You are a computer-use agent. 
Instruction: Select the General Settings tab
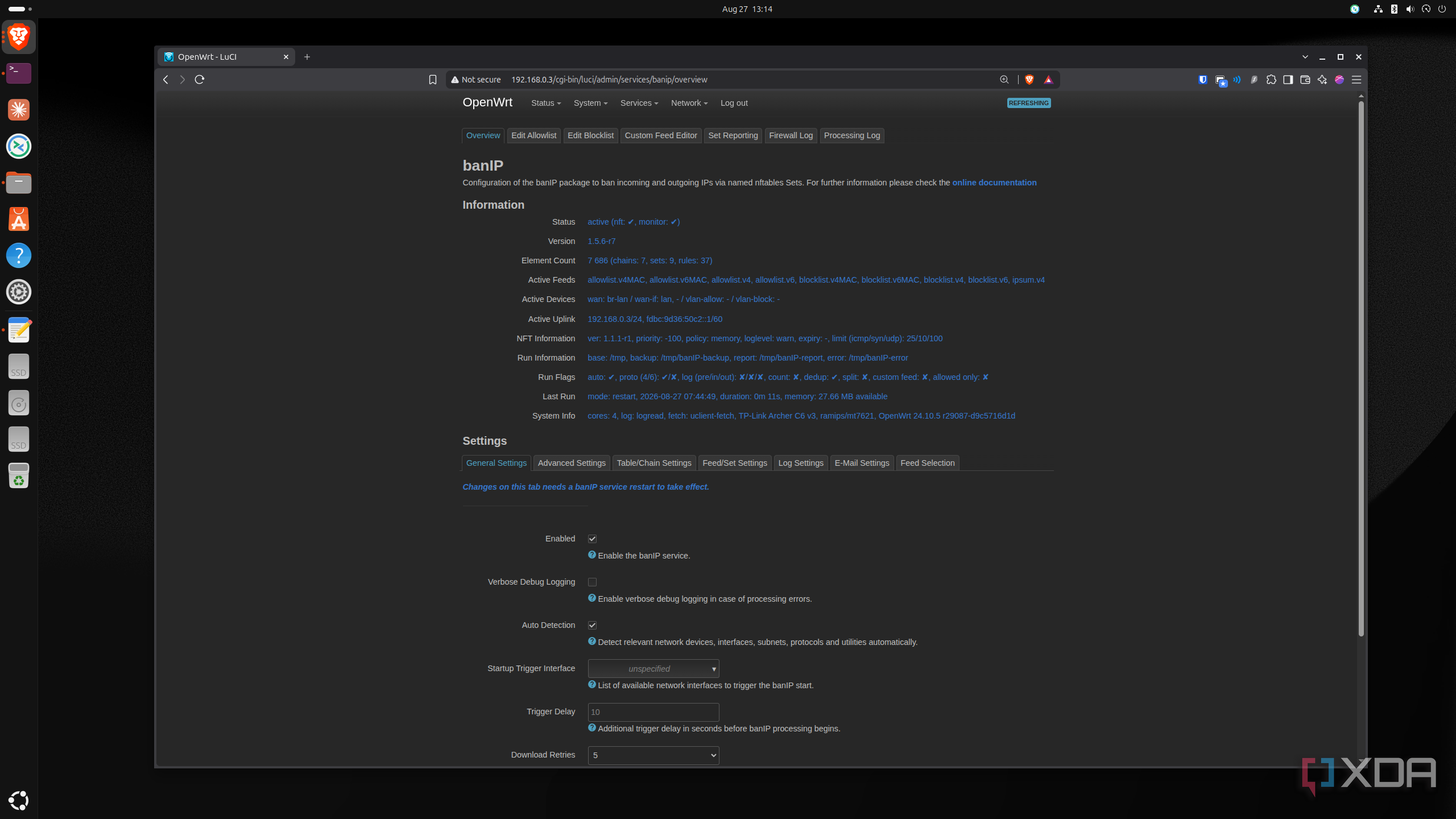497,463
